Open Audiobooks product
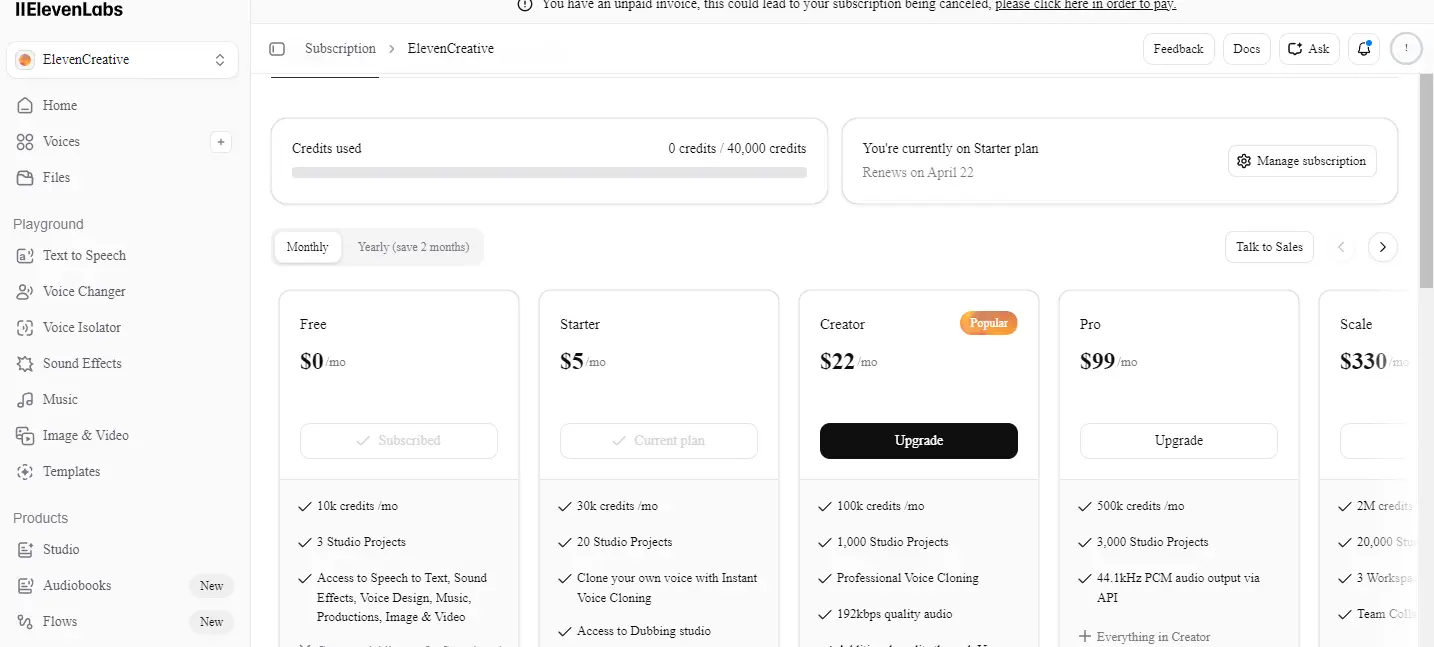This screenshot has width=1434, height=647. click(122, 585)
